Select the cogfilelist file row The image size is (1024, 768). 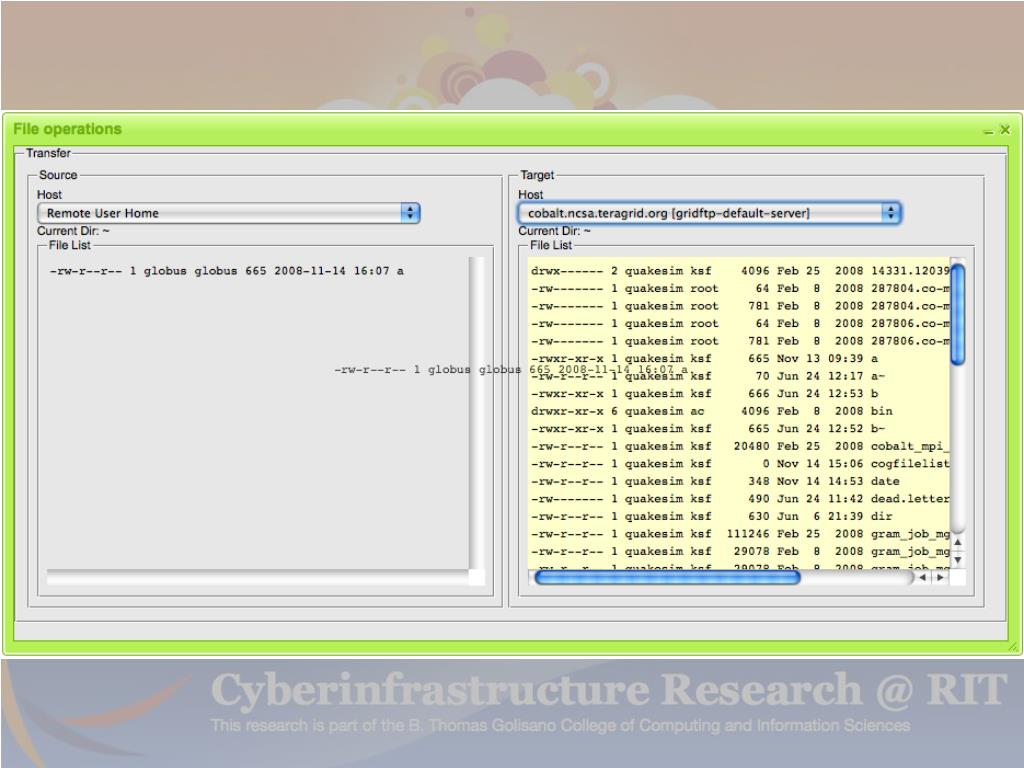pyautogui.click(x=739, y=464)
